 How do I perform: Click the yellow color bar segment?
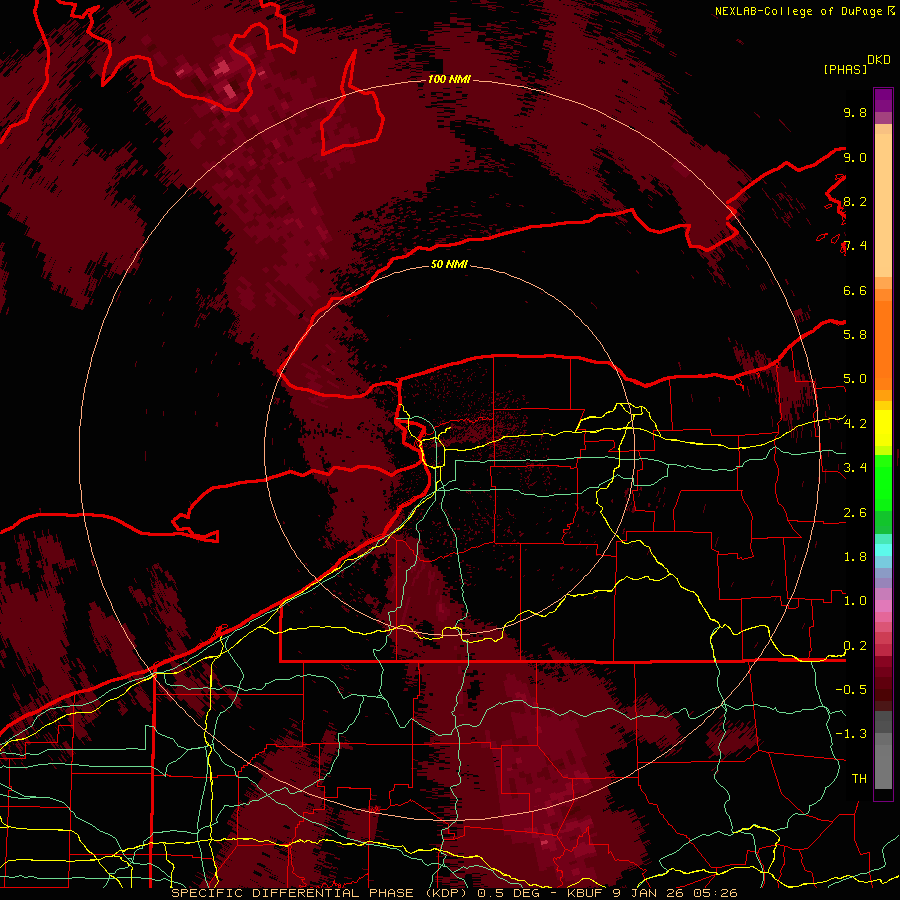(x=883, y=428)
